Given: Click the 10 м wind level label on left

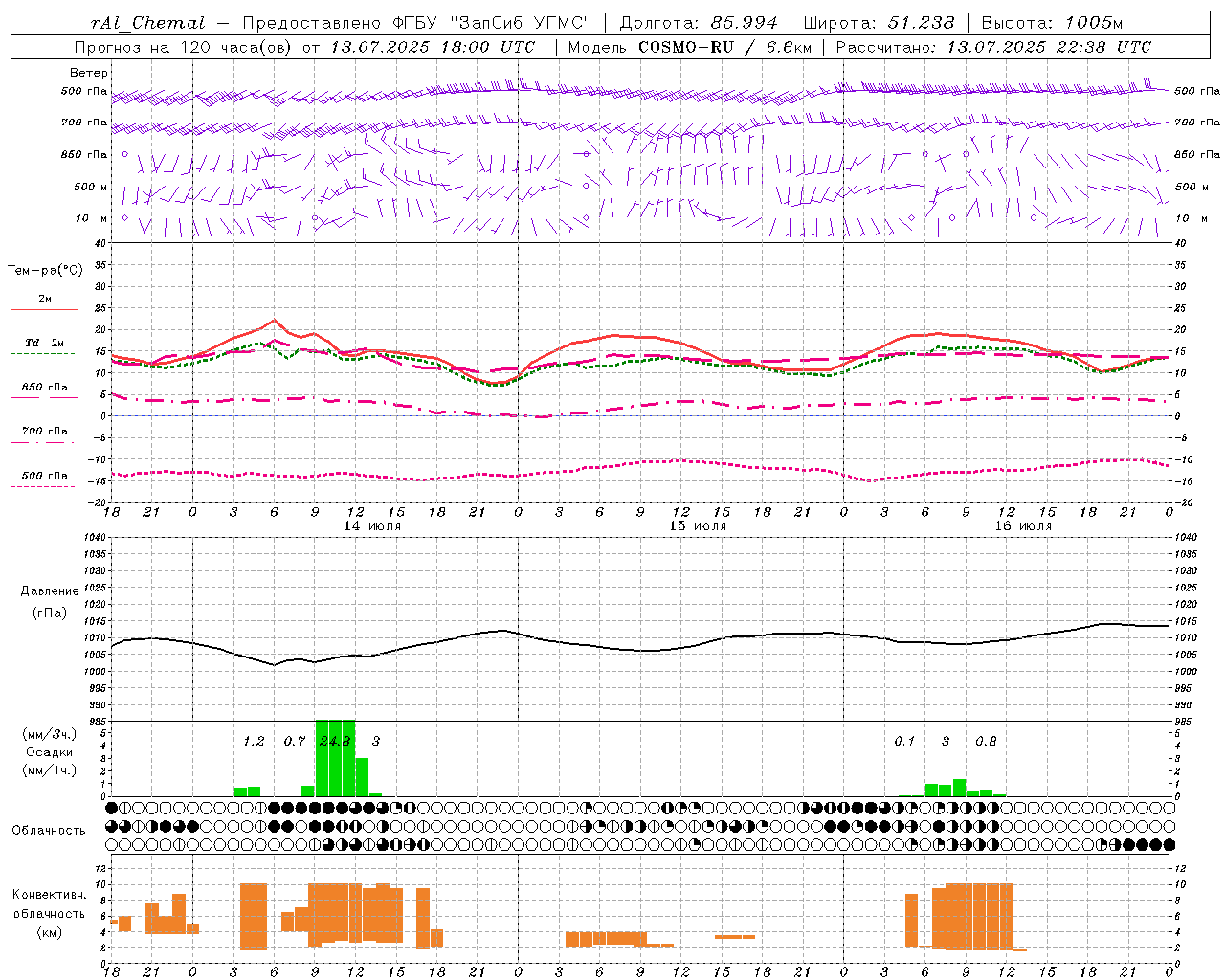Looking at the screenshot, I should pyautogui.click(x=92, y=219).
